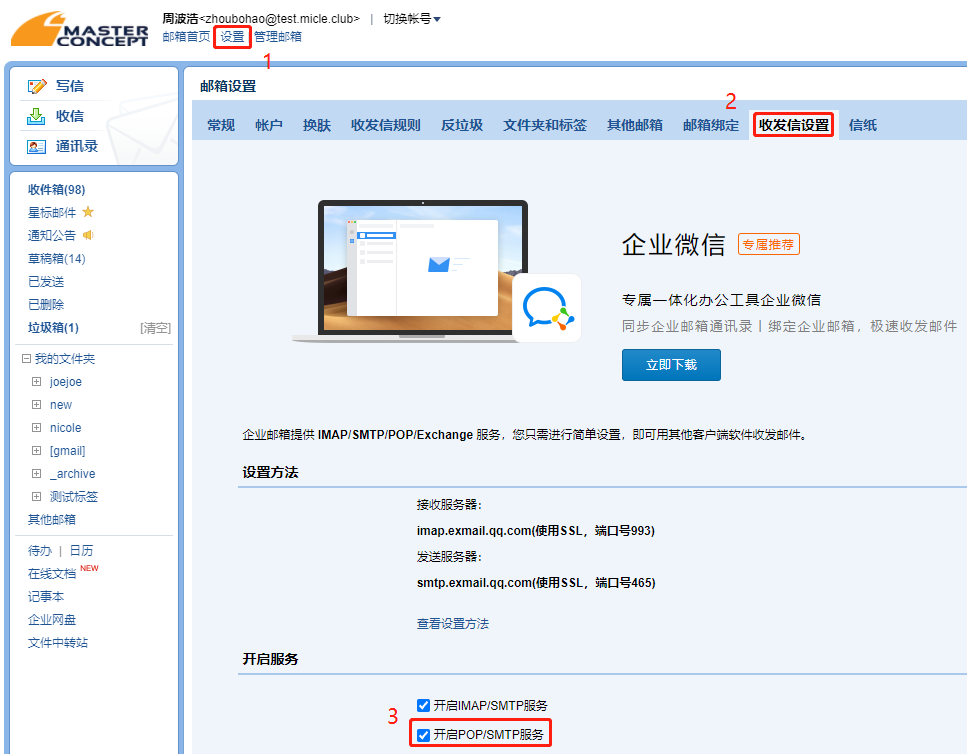
Task: Select the nicole folder name
Action: pos(65,428)
